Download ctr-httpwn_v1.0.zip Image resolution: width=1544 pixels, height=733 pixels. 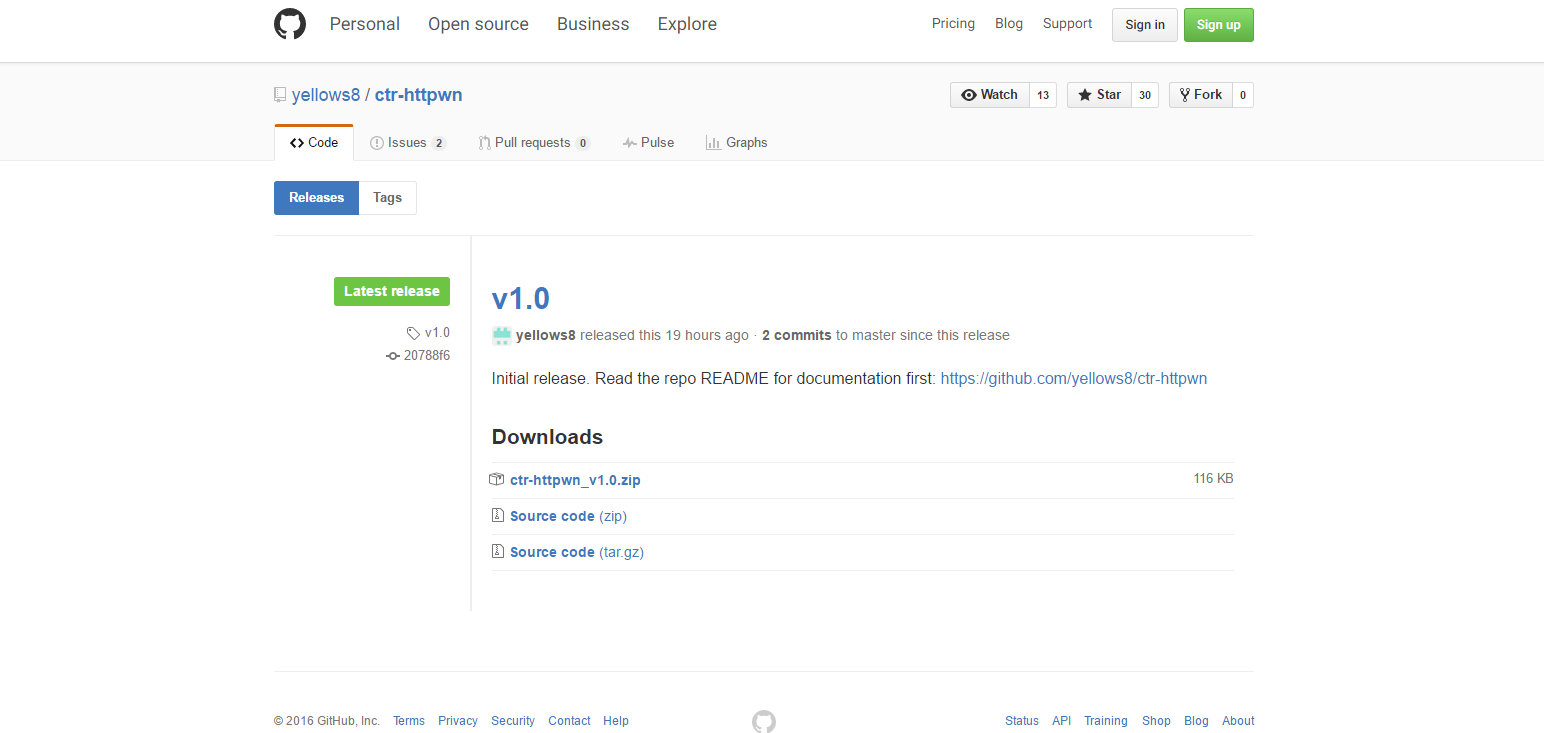coord(575,480)
